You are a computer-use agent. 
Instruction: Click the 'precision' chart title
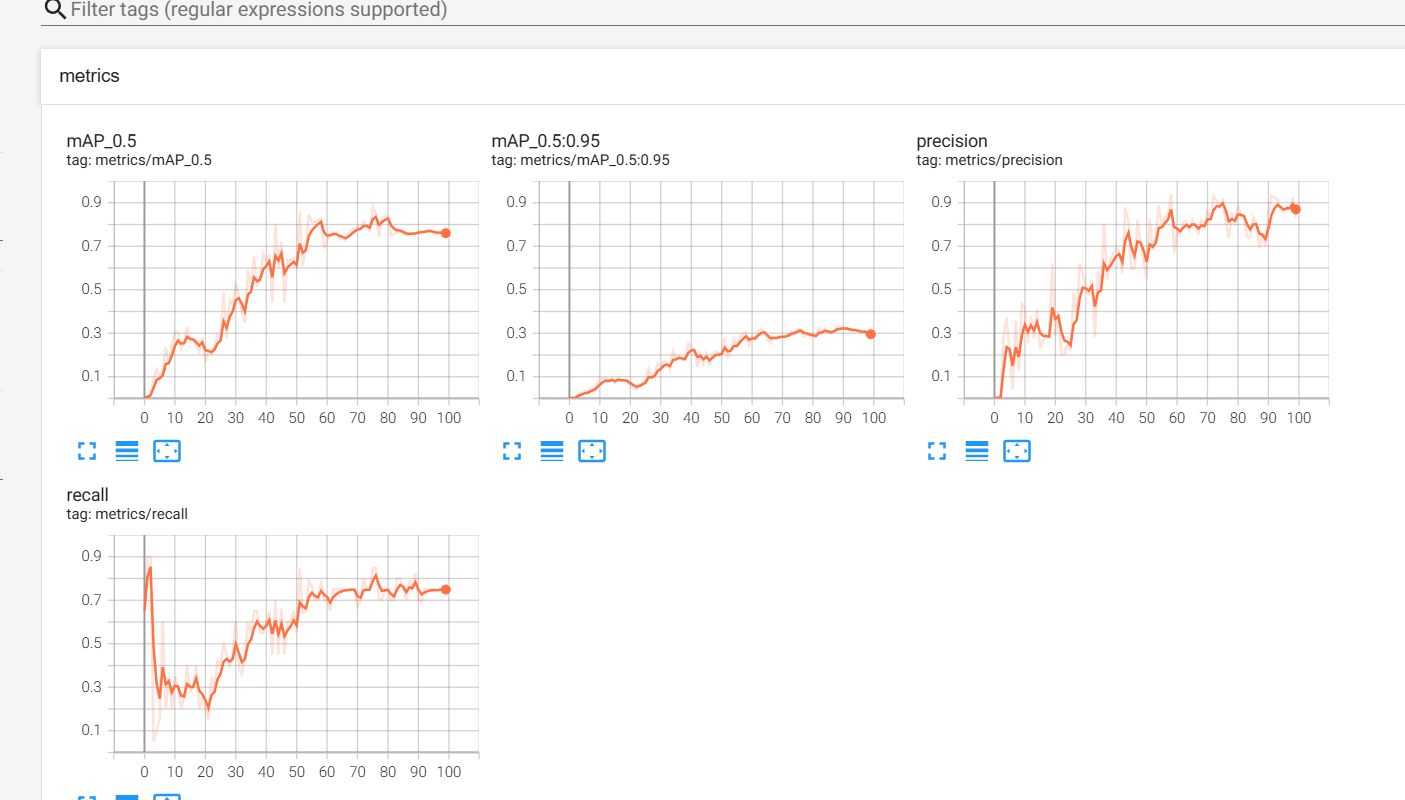[952, 141]
